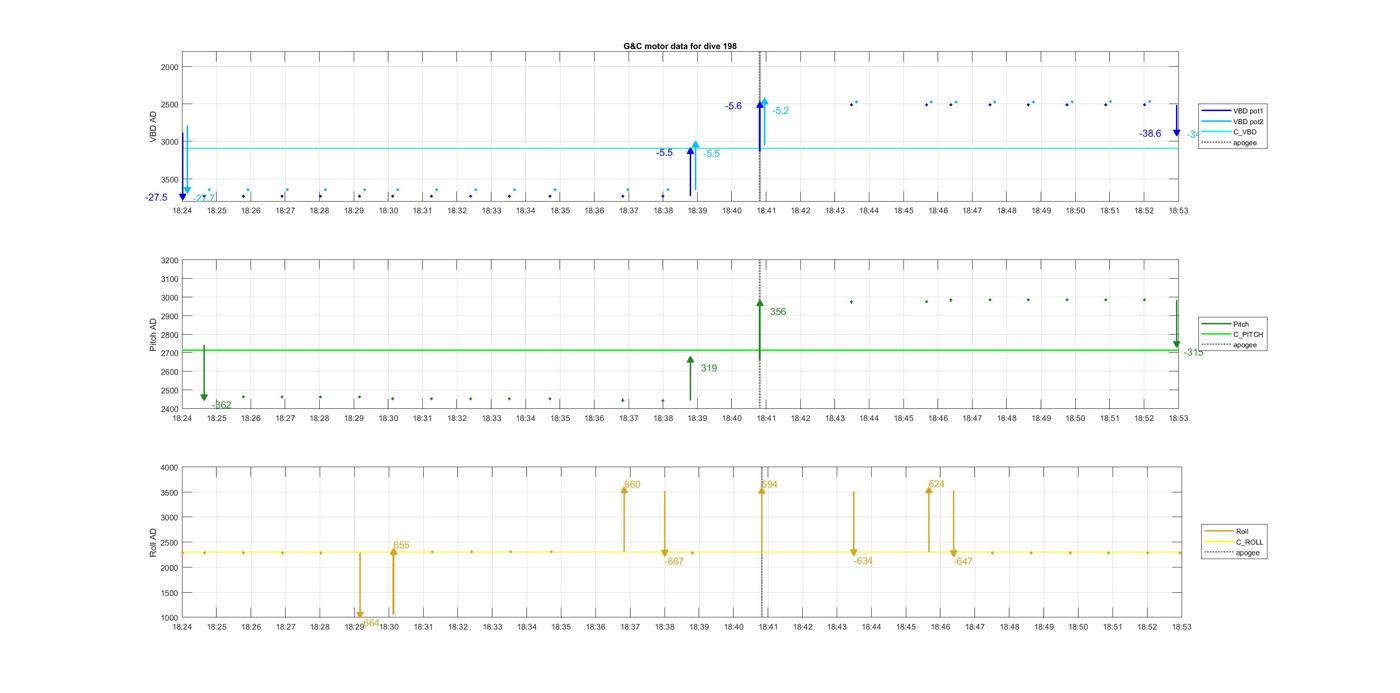The width and height of the screenshot is (1400, 693).
Task: Select the 'Pitch AD' y-axis label
Action: tap(153, 335)
